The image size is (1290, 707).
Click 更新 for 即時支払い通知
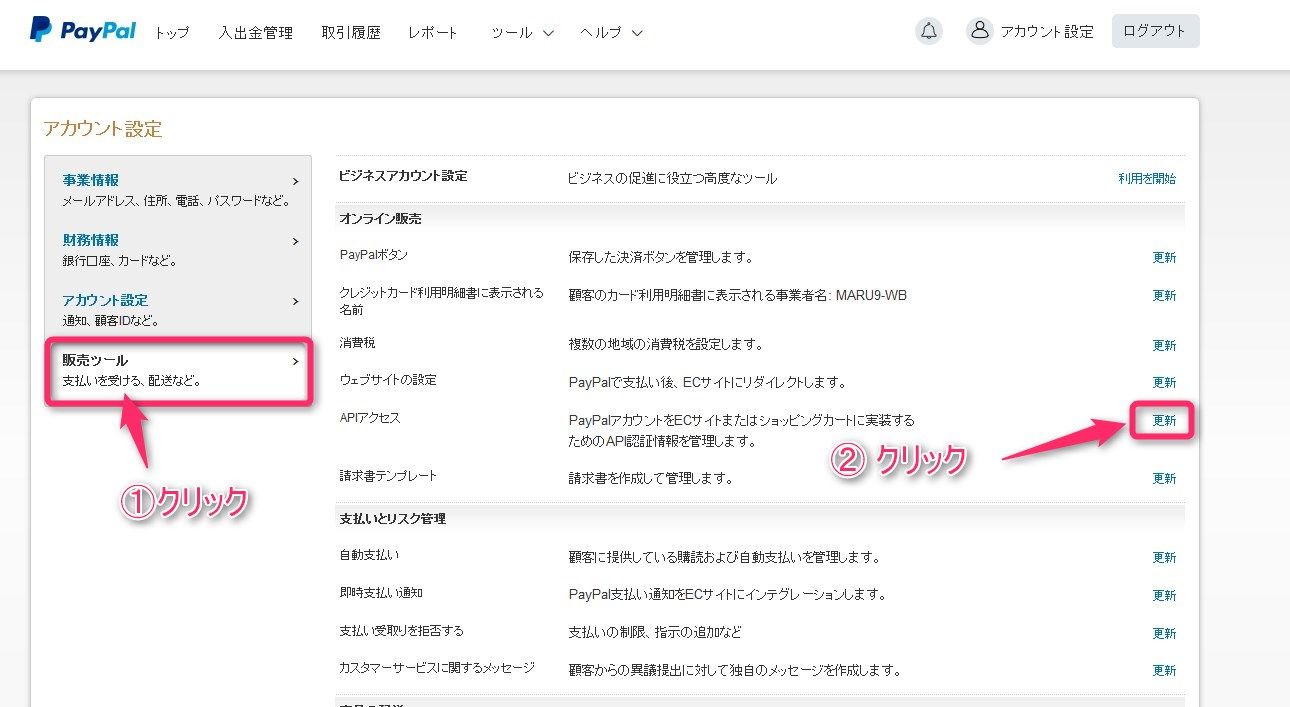tap(1164, 595)
